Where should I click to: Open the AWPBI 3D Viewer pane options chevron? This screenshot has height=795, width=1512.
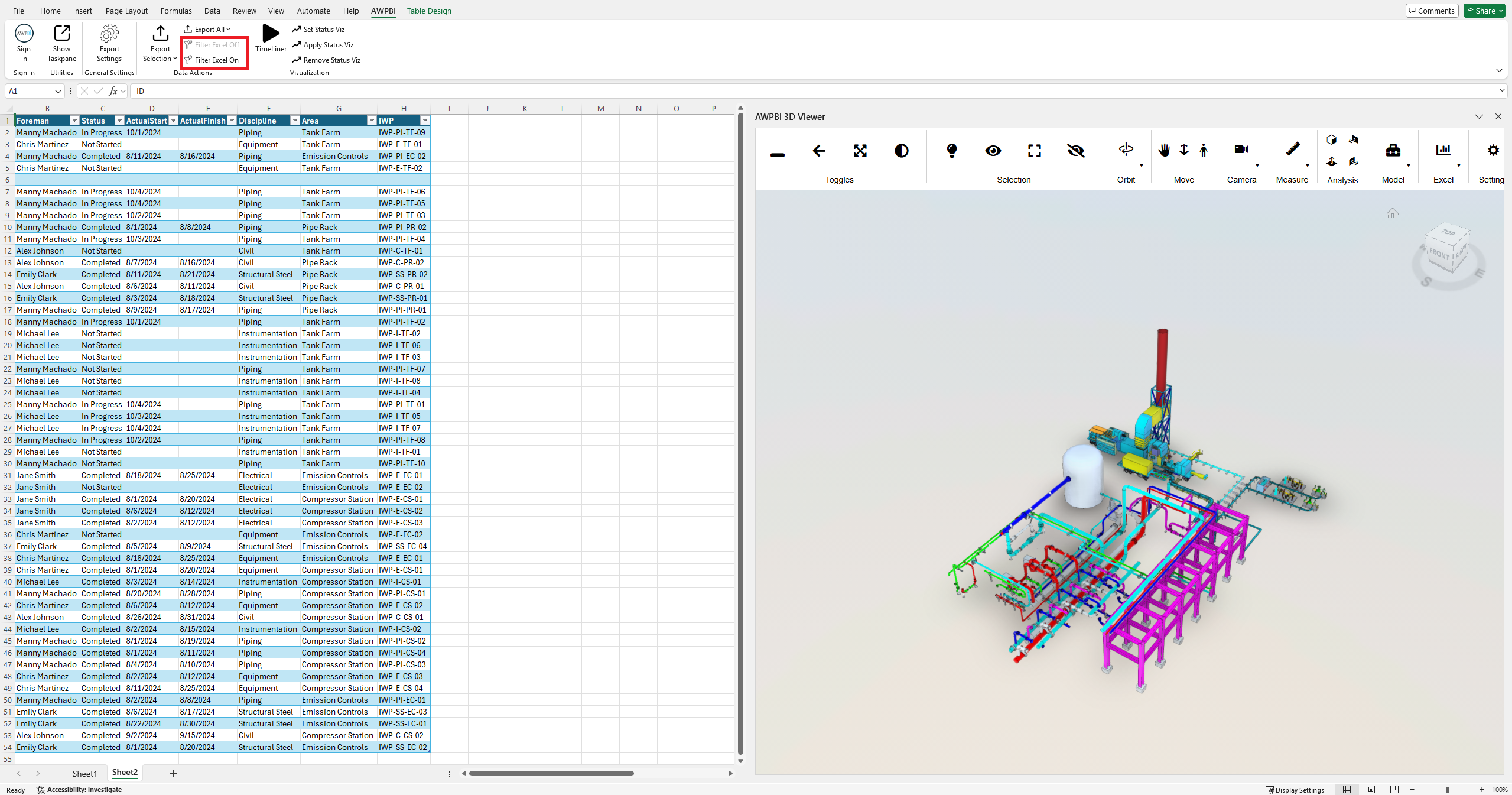point(1479,117)
